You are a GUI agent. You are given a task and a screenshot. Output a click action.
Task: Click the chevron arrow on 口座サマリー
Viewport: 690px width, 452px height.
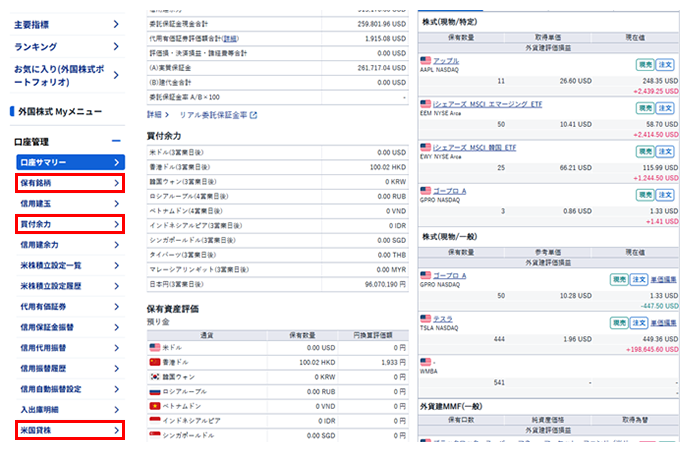pyautogui.click(x=116, y=162)
